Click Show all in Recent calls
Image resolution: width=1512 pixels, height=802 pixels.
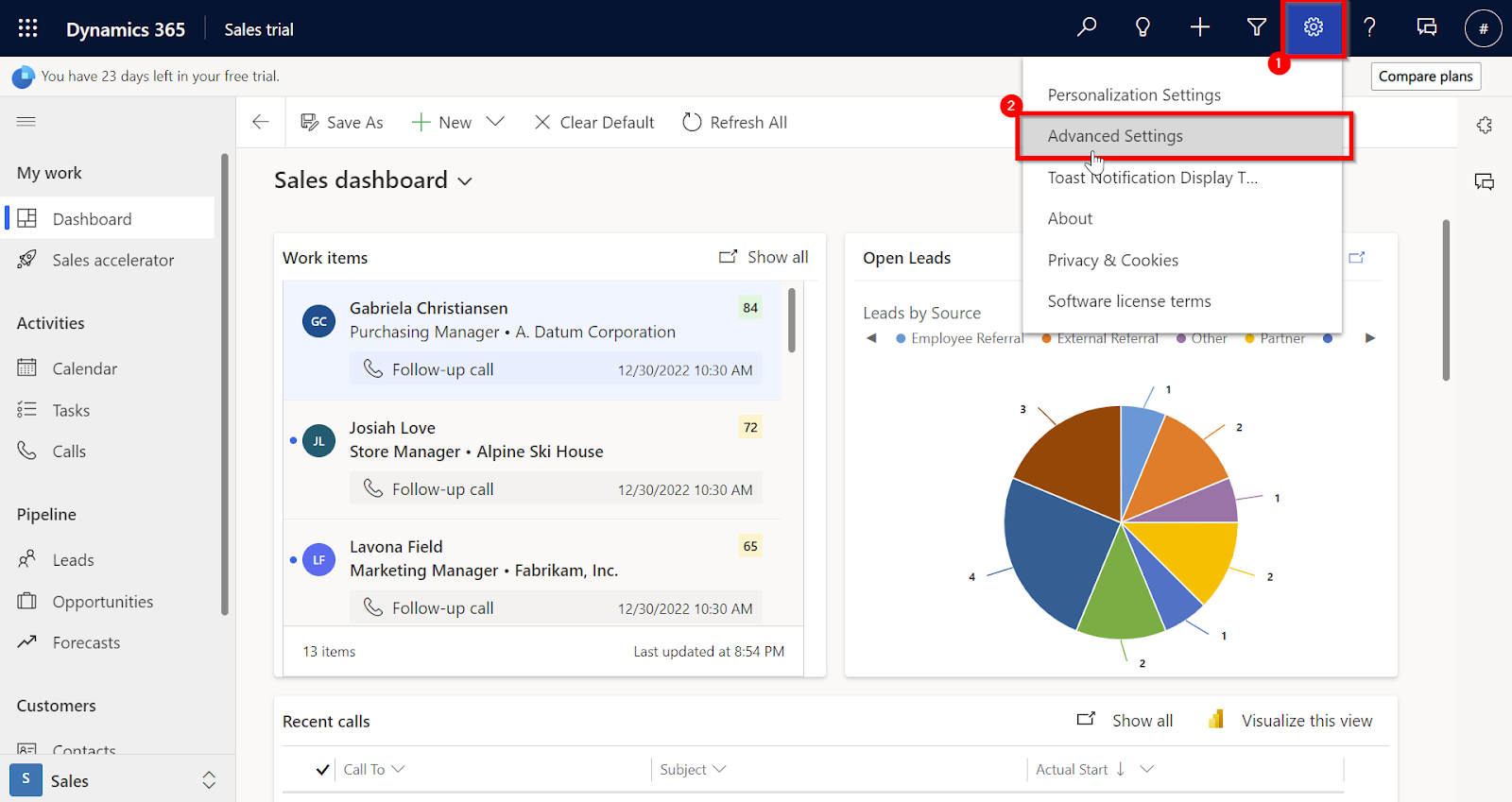tap(1125, 720)
